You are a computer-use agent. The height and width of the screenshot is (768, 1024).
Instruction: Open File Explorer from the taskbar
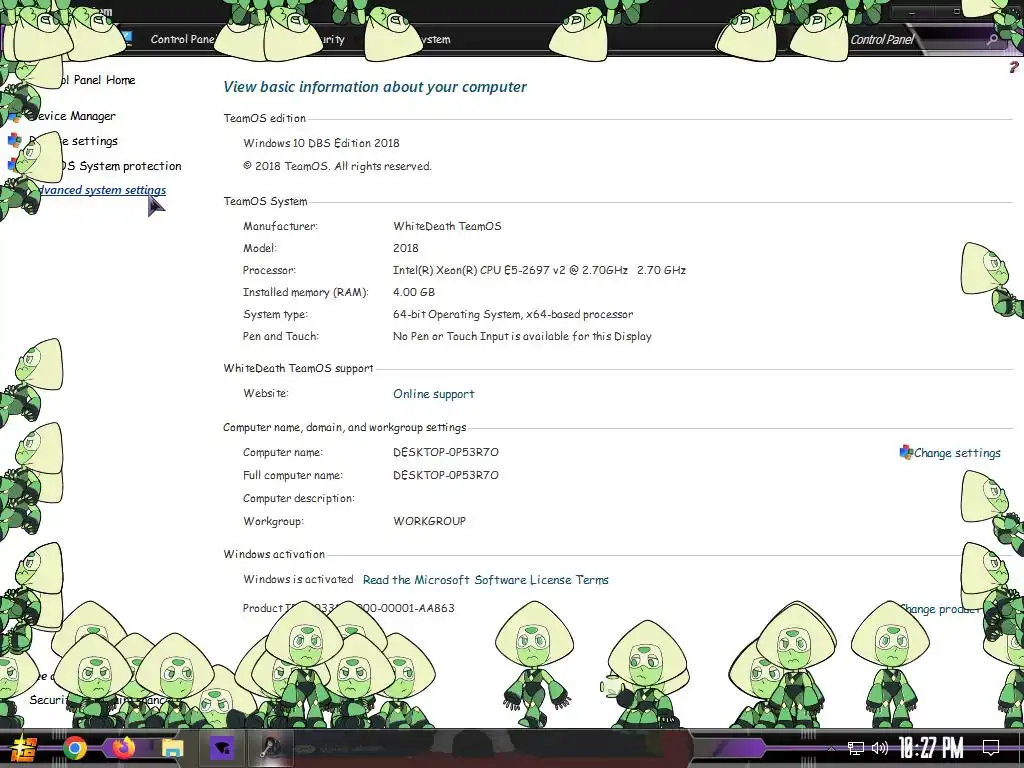pyautogui.click(x=172, y=748)
